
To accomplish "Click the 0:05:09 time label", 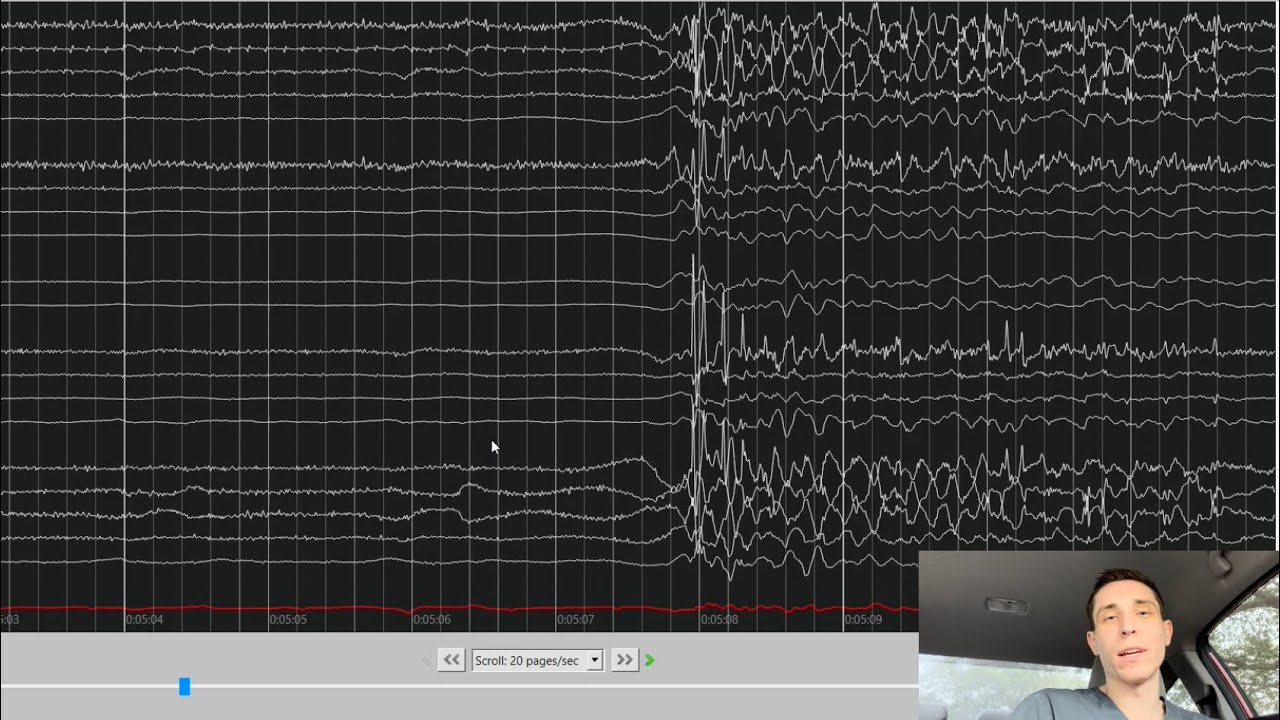I will click(x=863, y=620).
